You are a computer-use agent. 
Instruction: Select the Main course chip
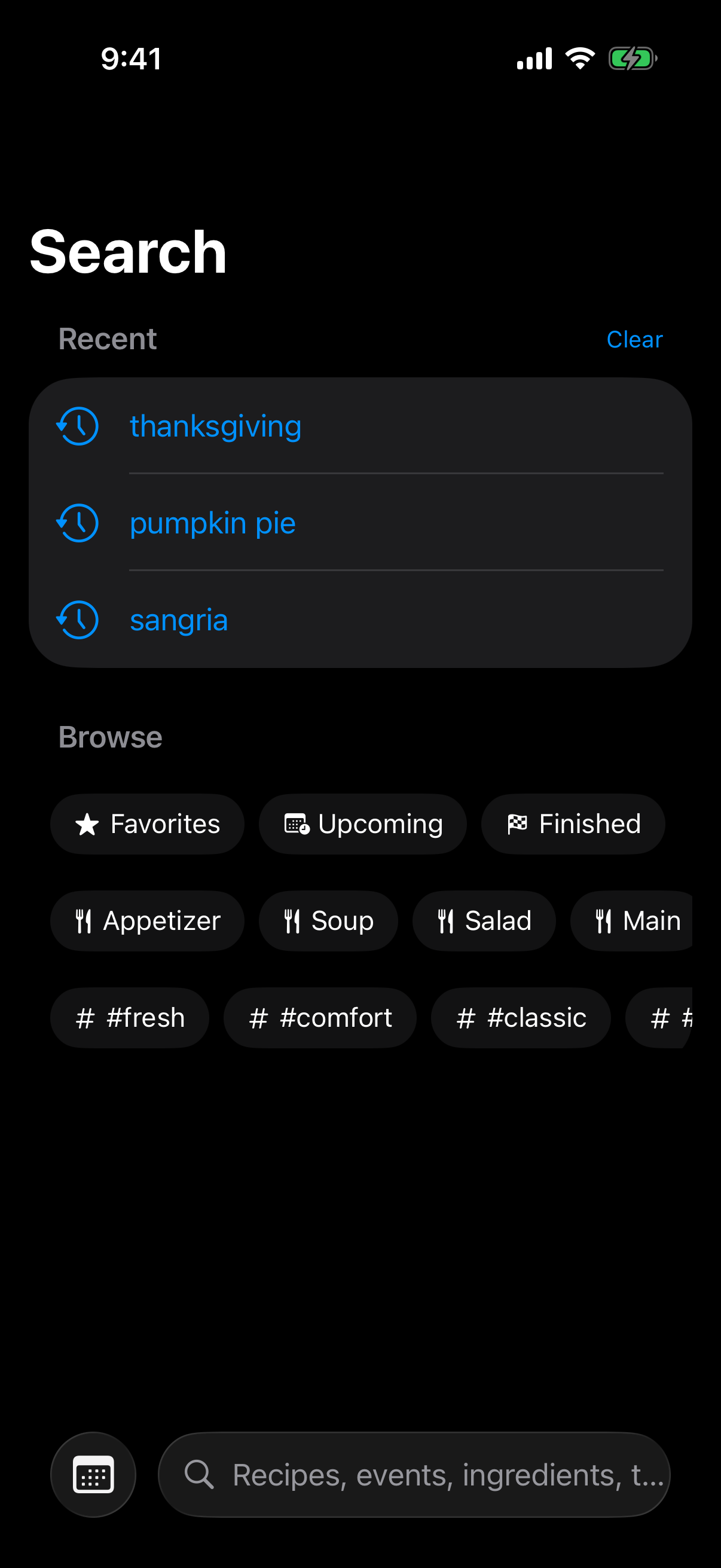pyautogui.click(x=631, y=920)
